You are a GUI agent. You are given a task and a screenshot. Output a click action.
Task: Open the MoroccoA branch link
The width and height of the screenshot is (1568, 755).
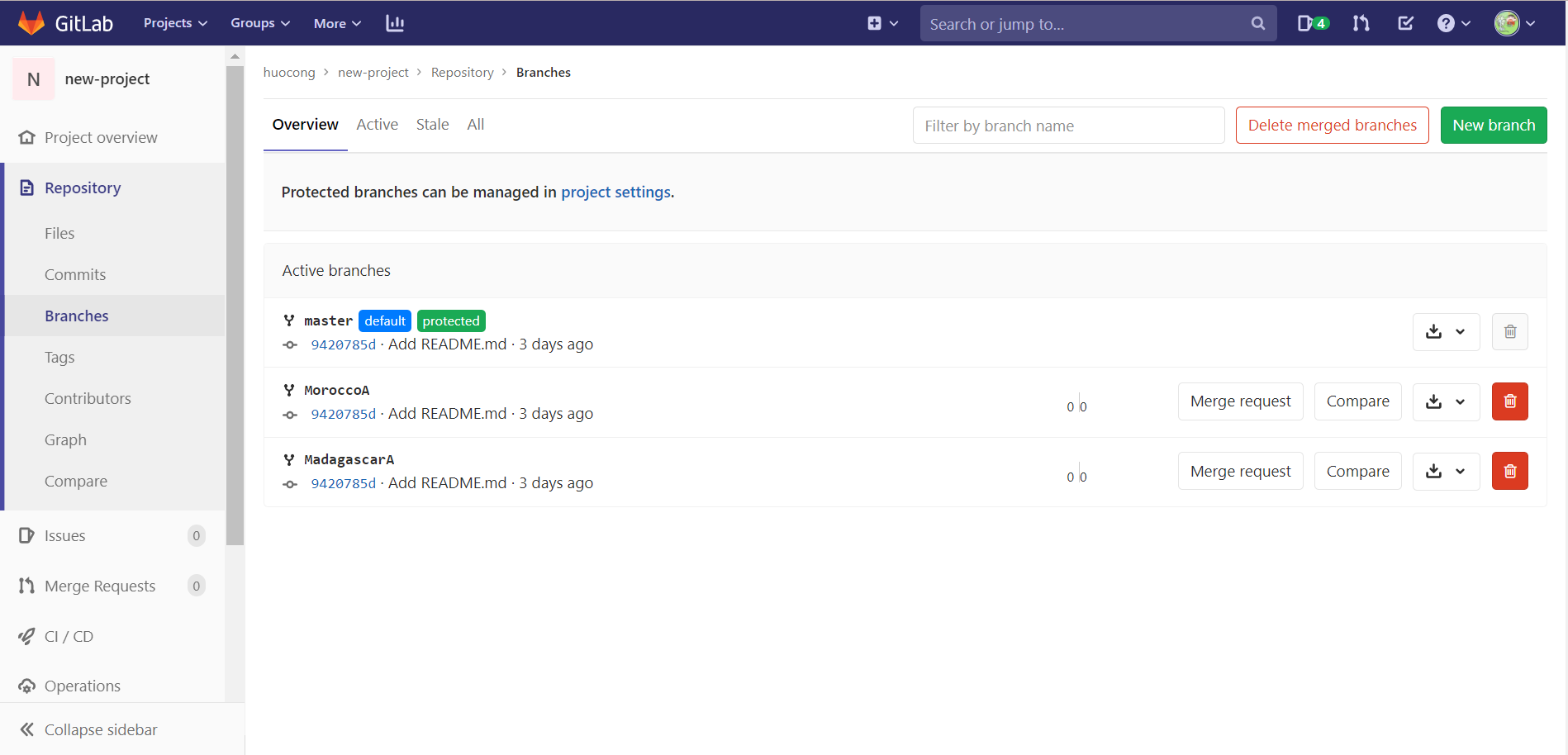[x=337, y=390]
